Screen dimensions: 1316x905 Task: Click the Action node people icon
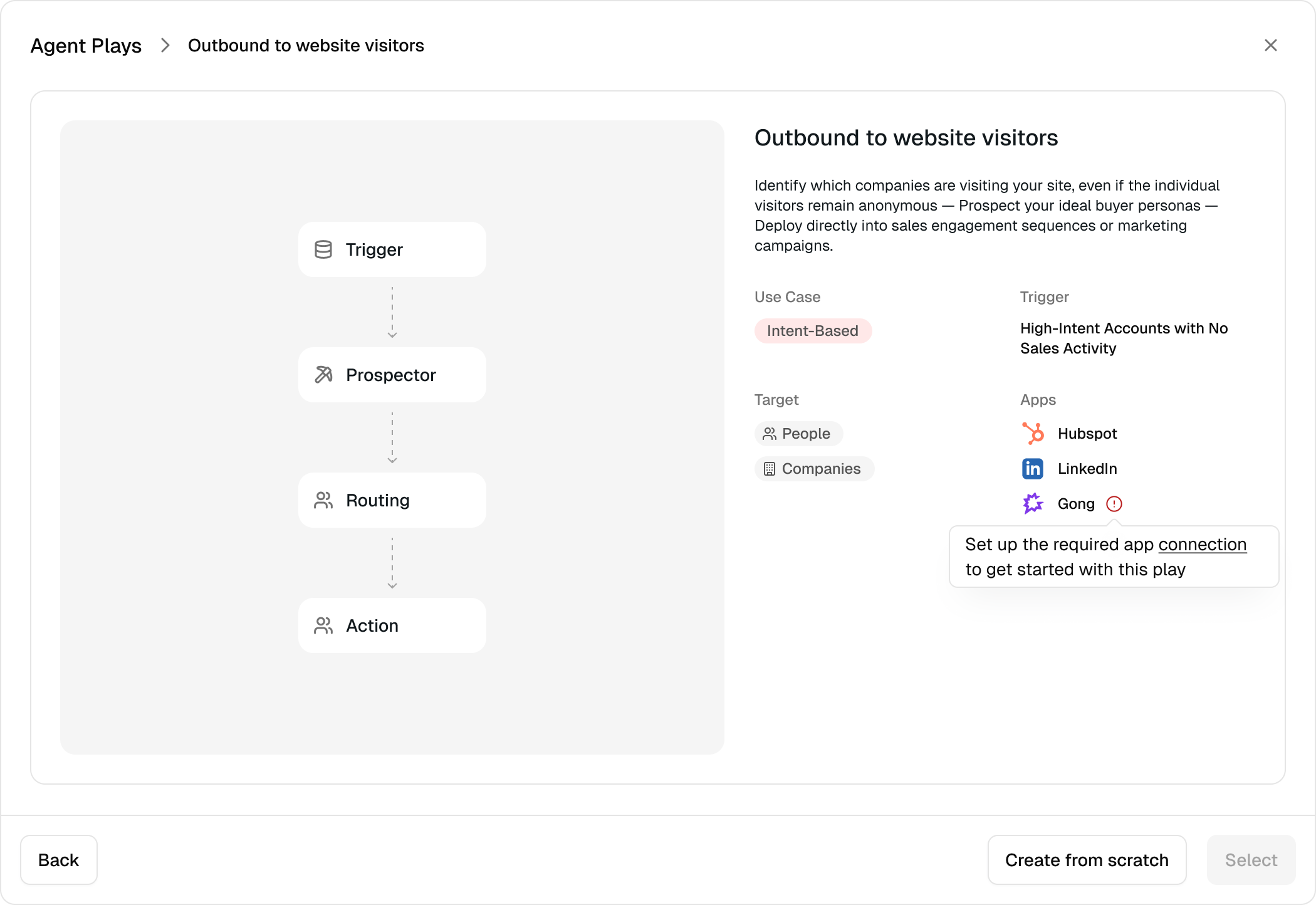click(x=323, y=625)
